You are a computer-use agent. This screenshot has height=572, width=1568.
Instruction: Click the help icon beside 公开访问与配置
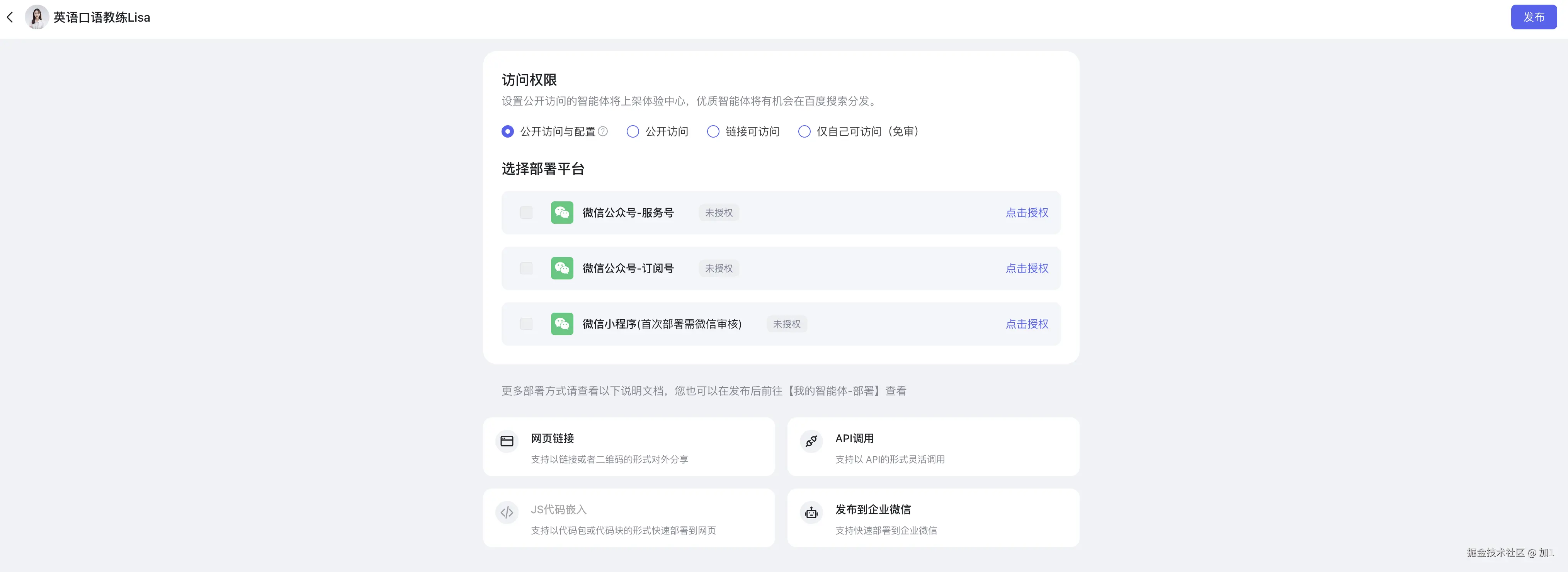tap(603, 131)
